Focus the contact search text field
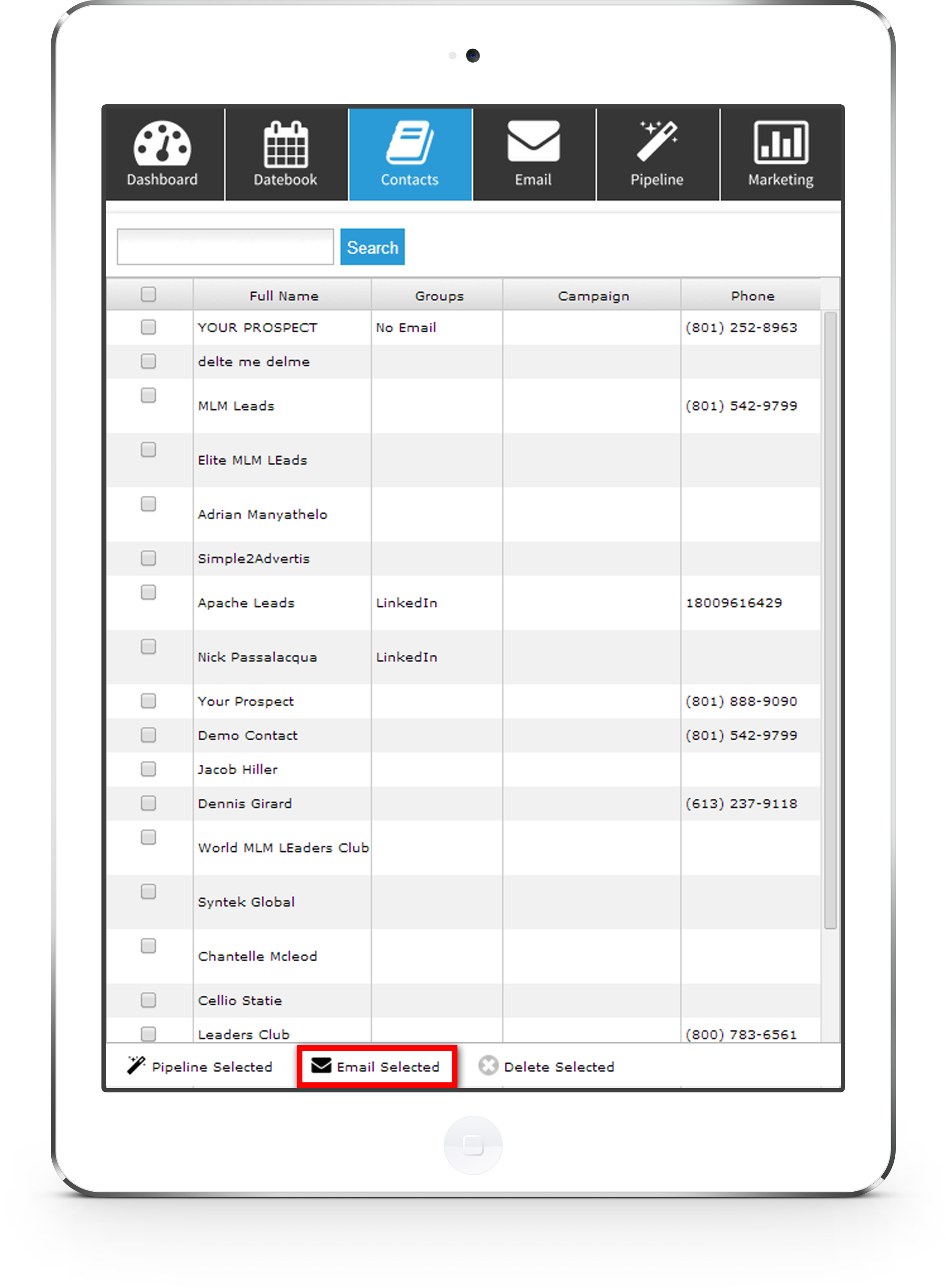The image size is (946, 1288). (225, 247)
